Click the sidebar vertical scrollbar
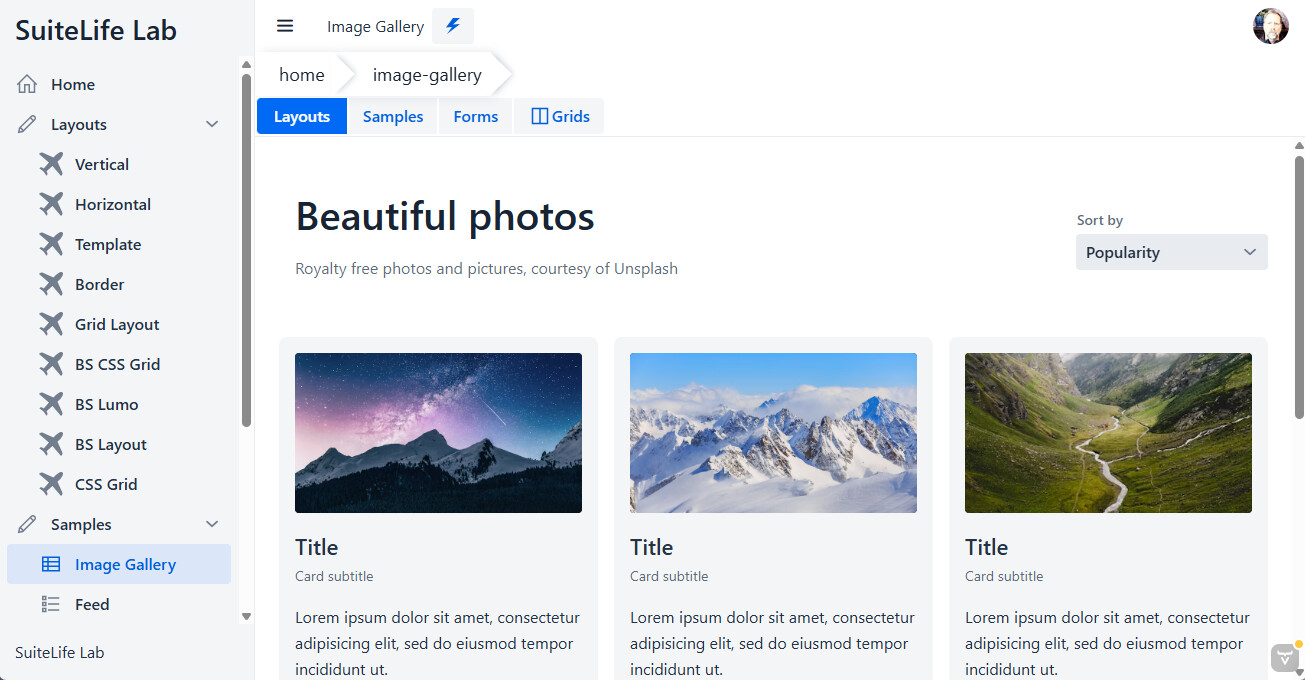Viewport: 1305px width, 680px height. pos(246,250)
